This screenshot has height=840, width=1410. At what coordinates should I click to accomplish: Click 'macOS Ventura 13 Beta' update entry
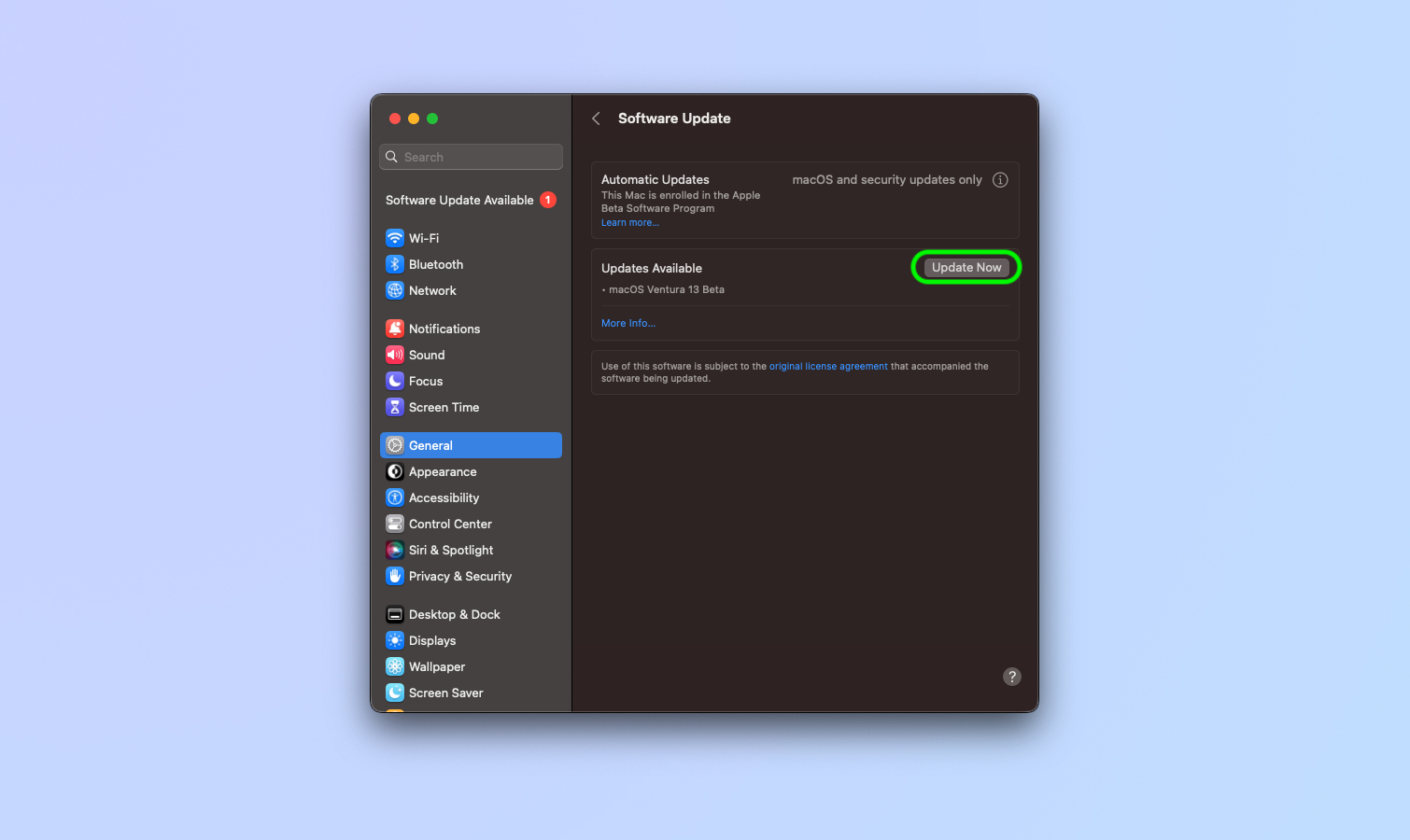click(667, 289)
